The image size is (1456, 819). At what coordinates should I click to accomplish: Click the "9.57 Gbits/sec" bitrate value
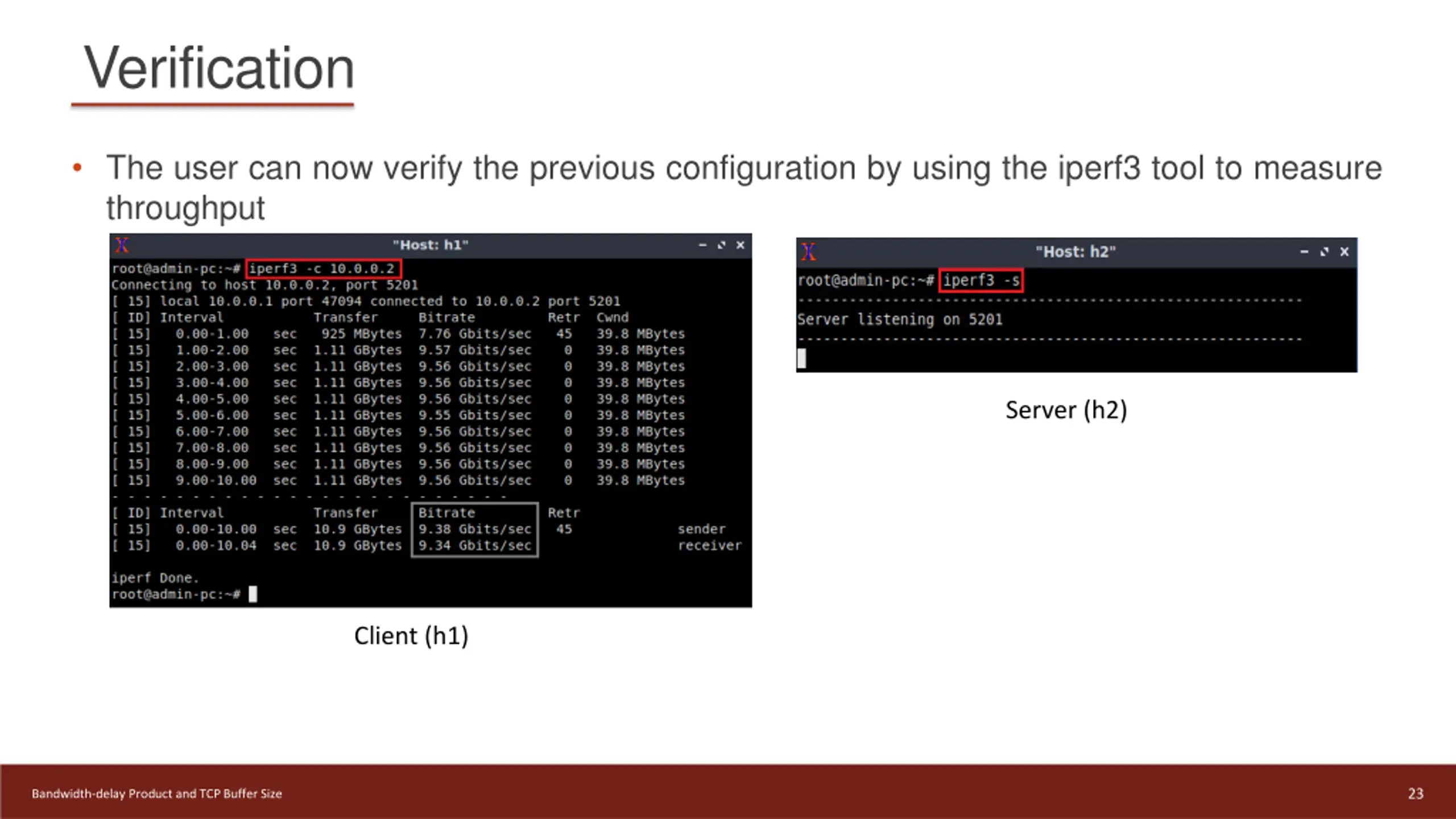(x=474, y=350)
